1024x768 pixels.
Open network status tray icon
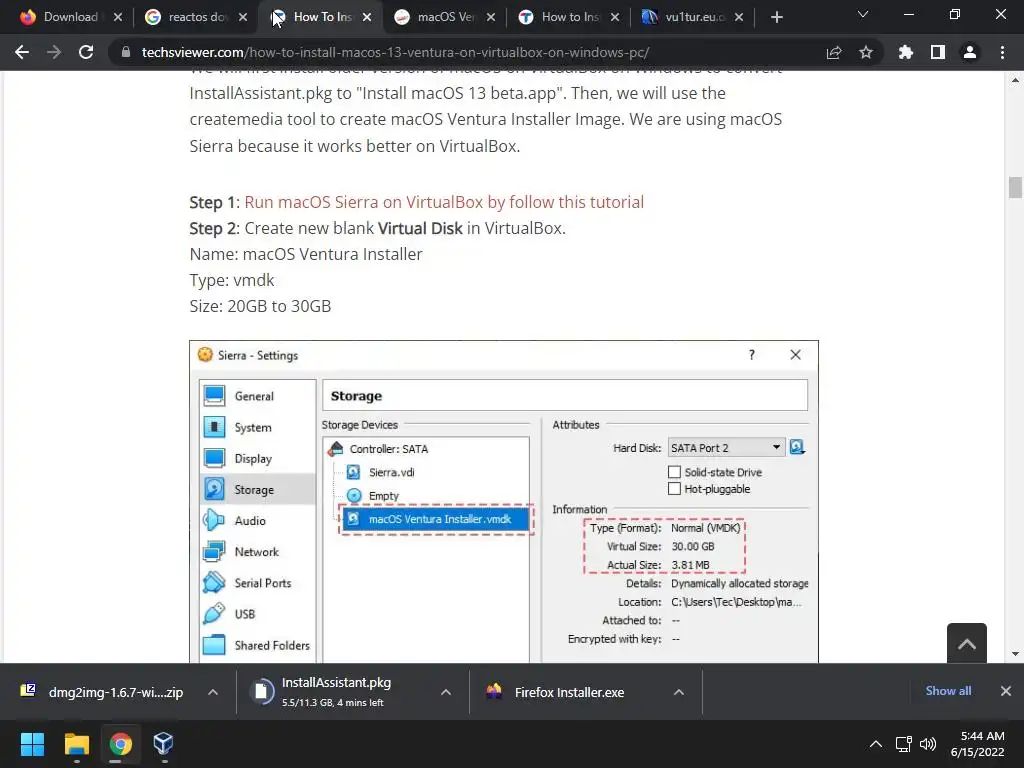pyautogui.click(x=903, y=744)
